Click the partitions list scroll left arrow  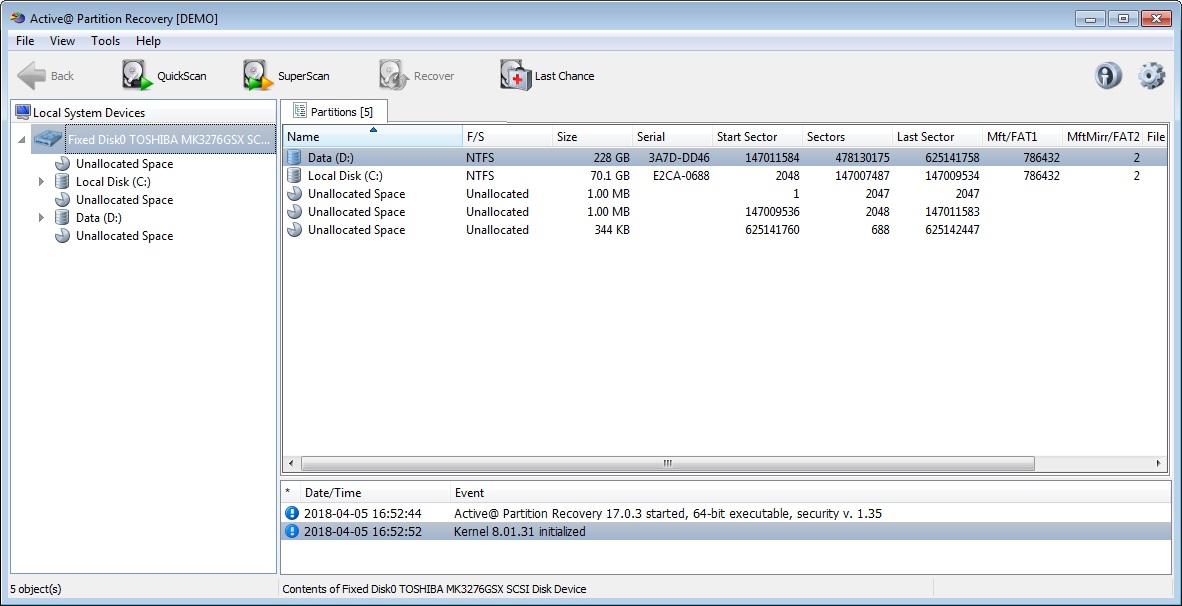pos(291,464)
